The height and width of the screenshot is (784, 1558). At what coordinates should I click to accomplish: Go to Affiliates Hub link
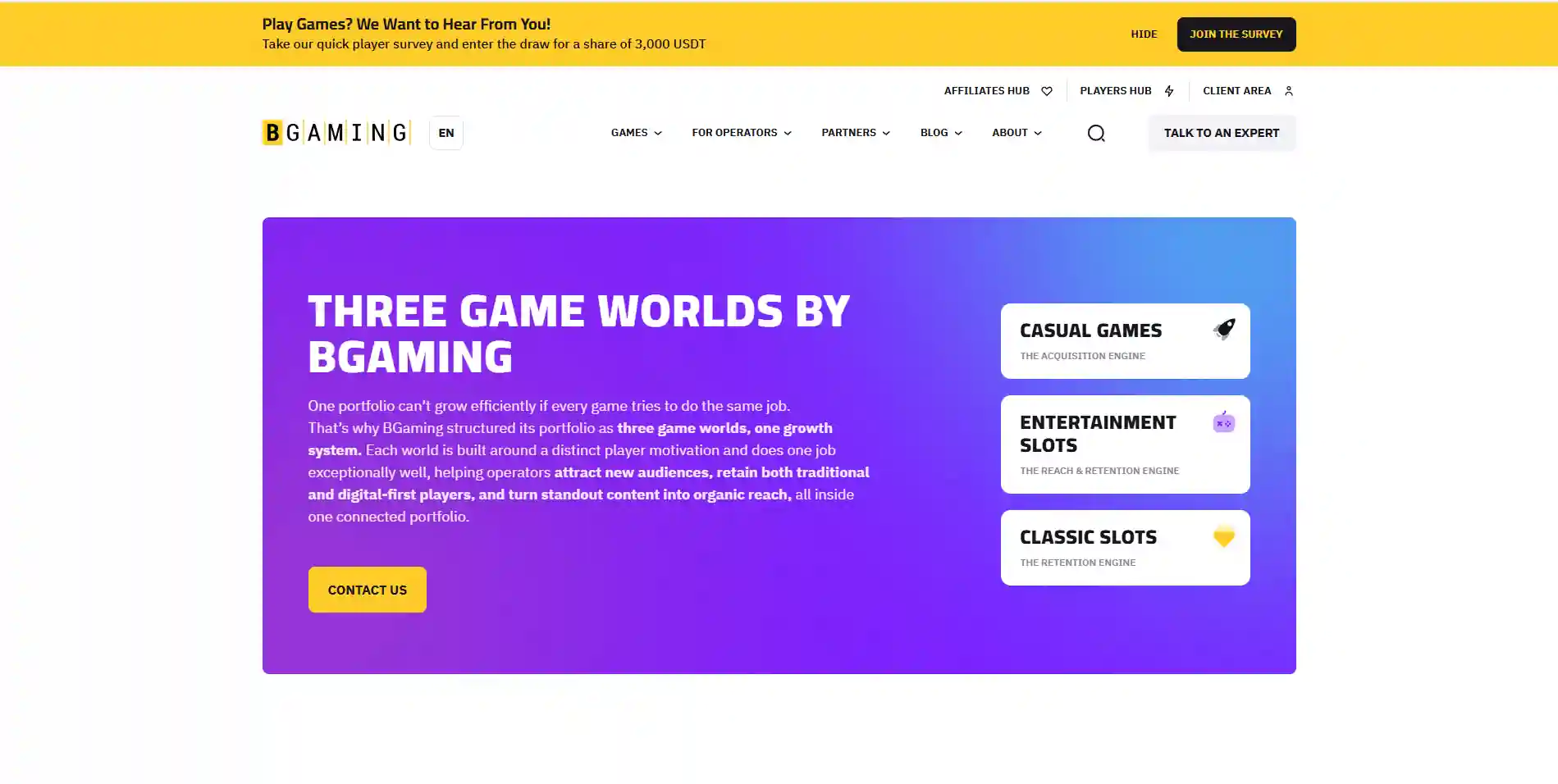[986, 91]
